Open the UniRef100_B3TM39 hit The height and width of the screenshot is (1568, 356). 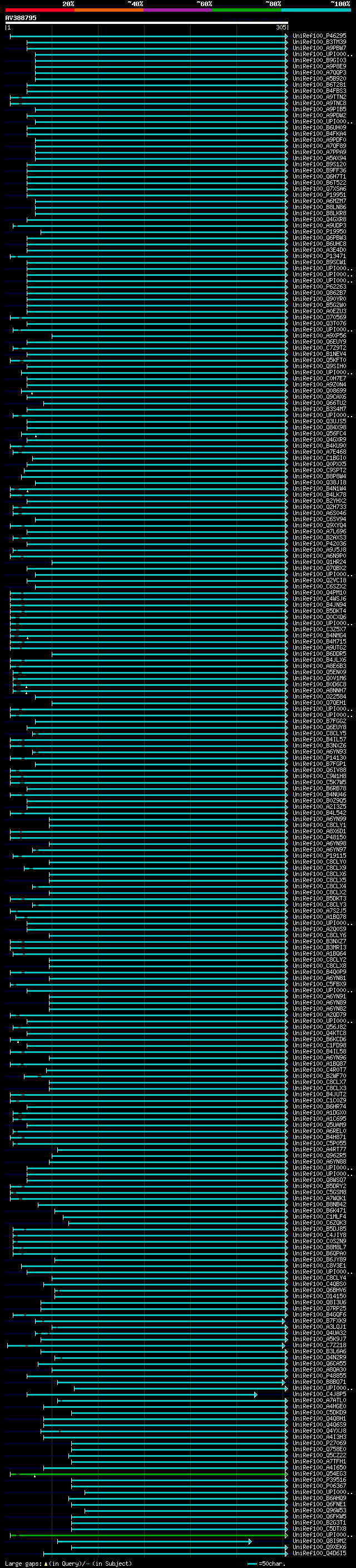(x=319, y=43)
